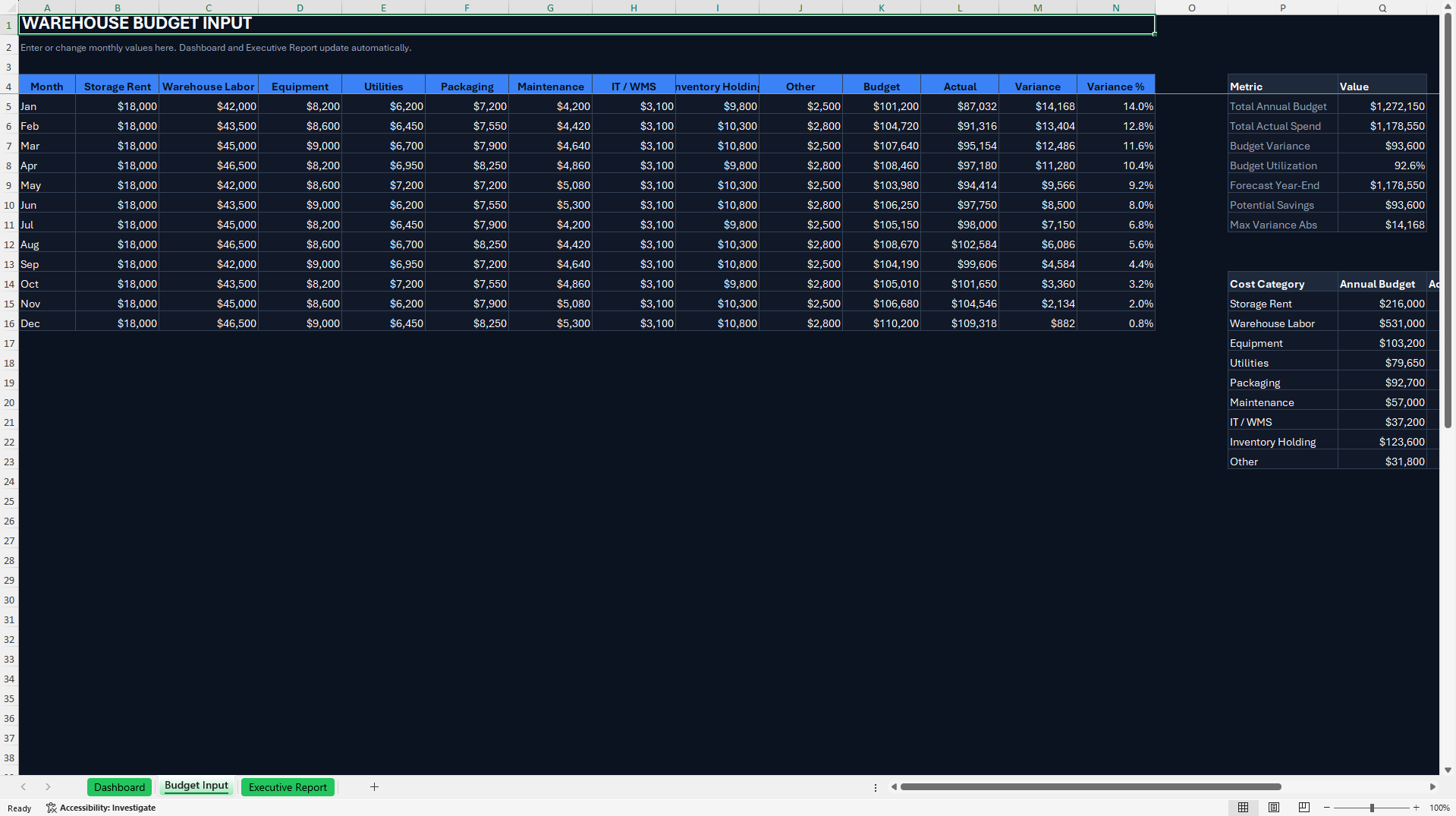This screenshot has height=816, width=1456.
Task: Click the zoom in plus icon
Action: click(x=1416, y=808)
